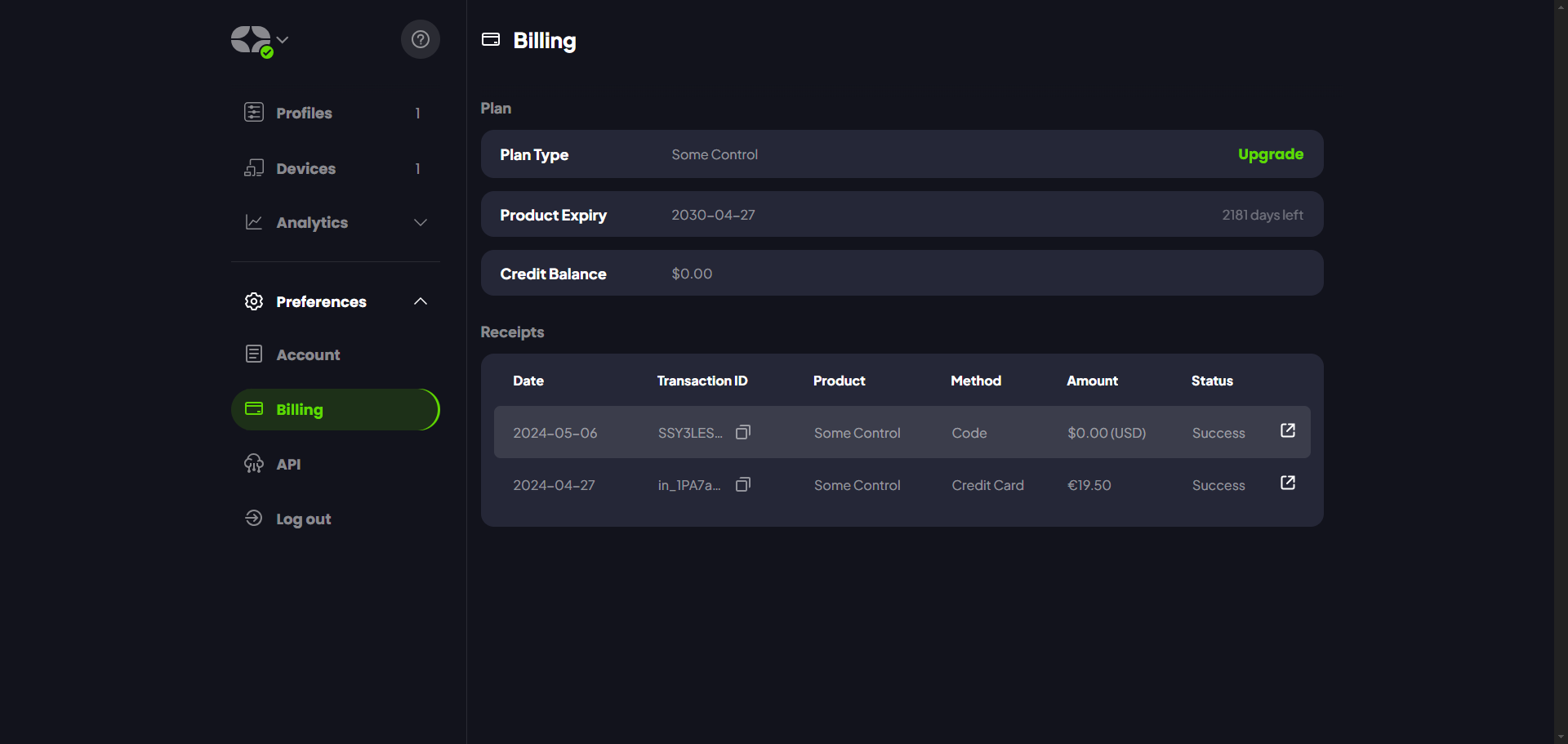Click the Upgrade plan link
This screenshot has width=1568, height=744.
tap(1270, 154)
